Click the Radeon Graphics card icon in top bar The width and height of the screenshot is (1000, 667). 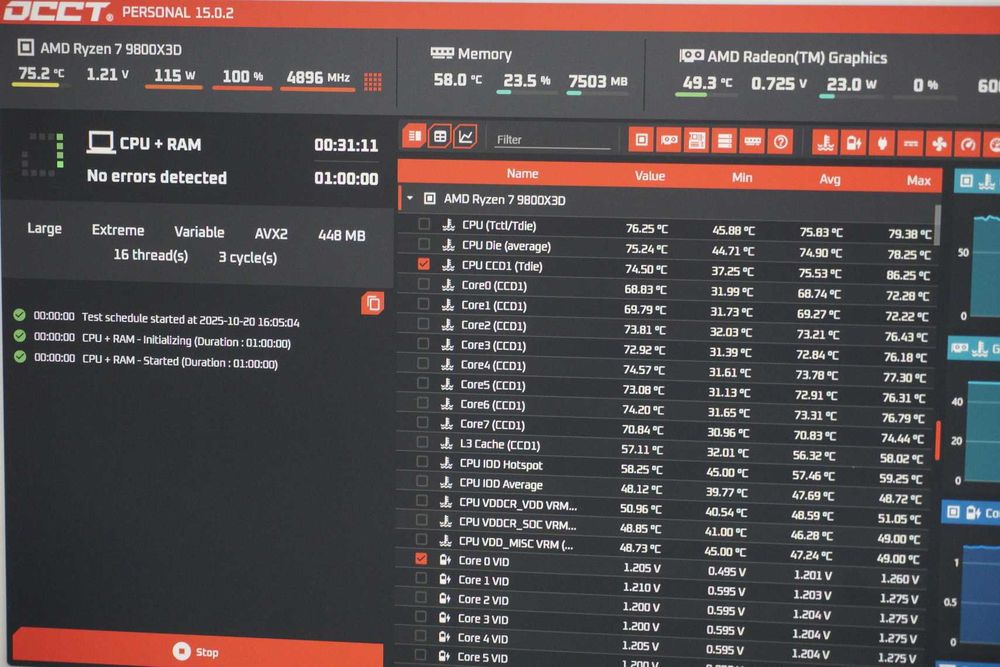click(691, 56)
